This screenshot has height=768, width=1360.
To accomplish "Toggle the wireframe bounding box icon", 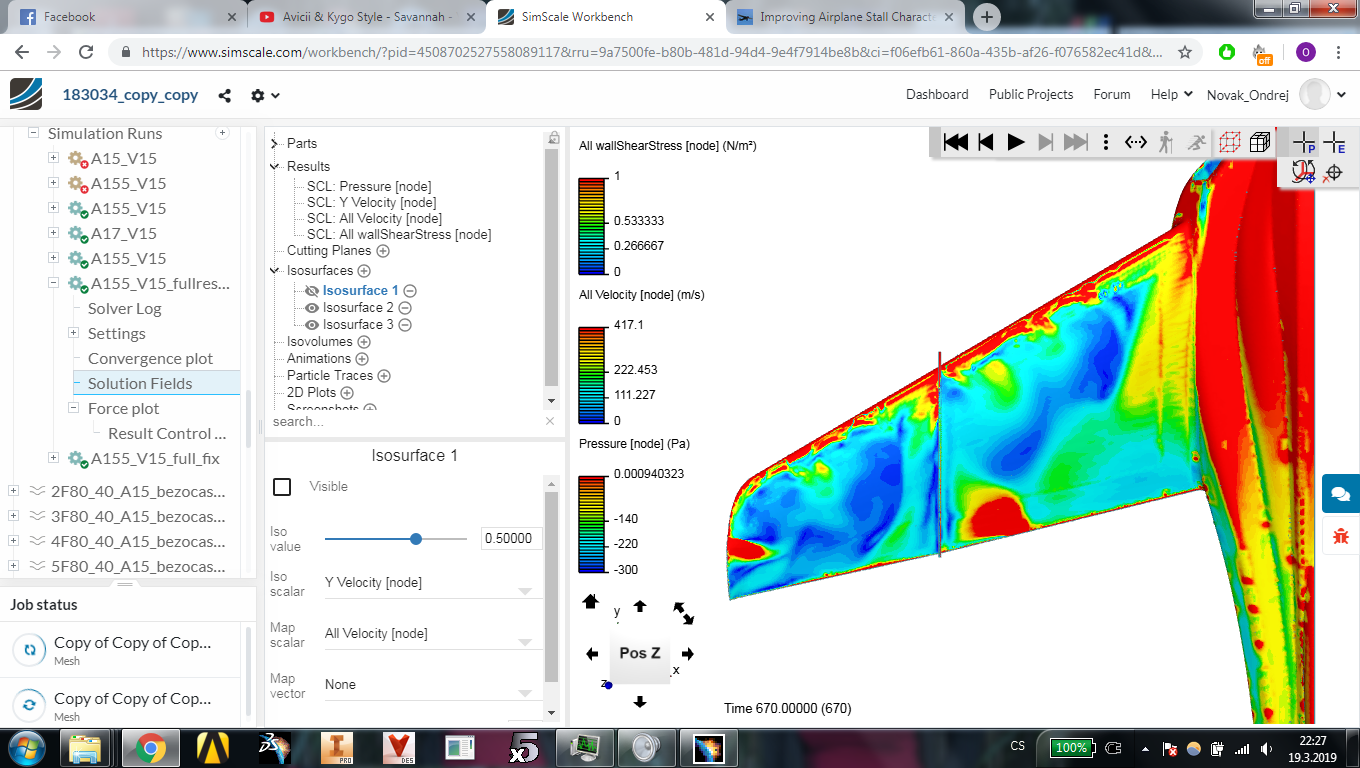I will click(1228, 142).
